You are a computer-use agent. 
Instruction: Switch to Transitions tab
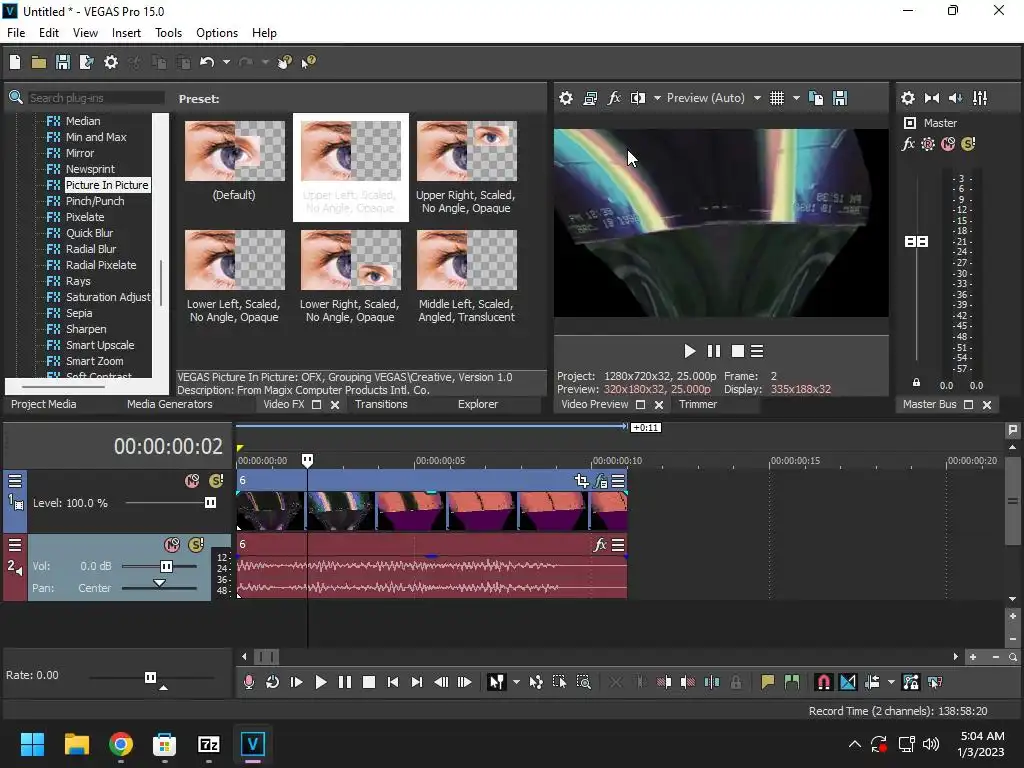(x=381, y=404)
